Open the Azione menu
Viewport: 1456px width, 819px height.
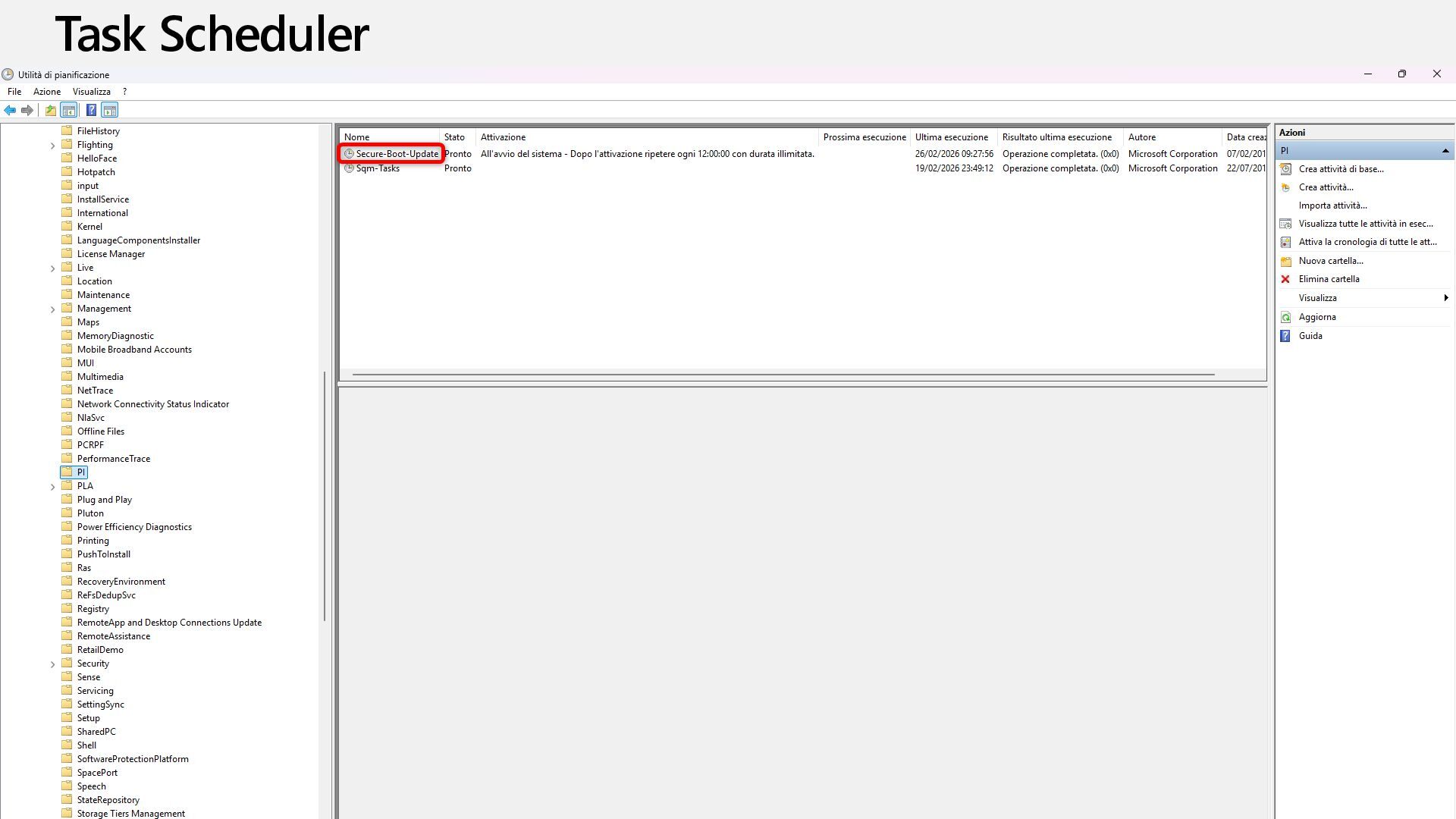(46, 92)
